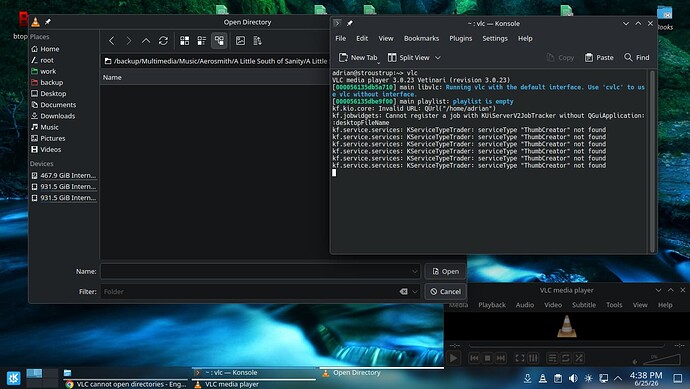Click the VLC seek bar

click(x=567, y=345)
